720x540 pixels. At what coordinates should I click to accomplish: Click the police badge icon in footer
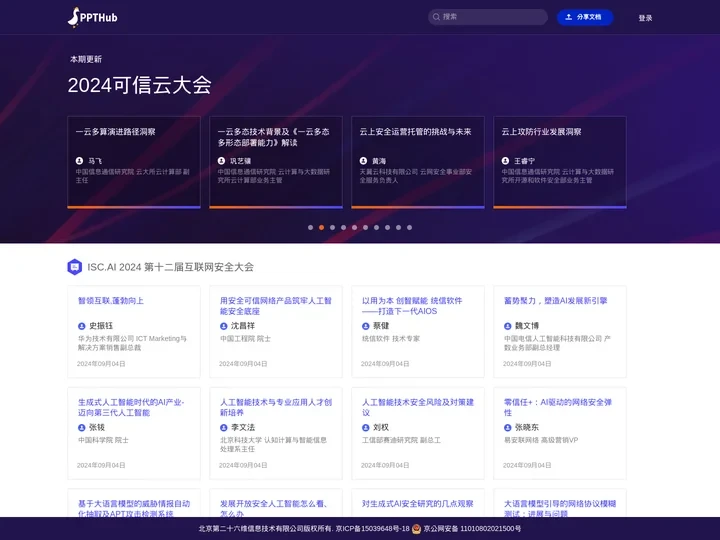(416, 529)
